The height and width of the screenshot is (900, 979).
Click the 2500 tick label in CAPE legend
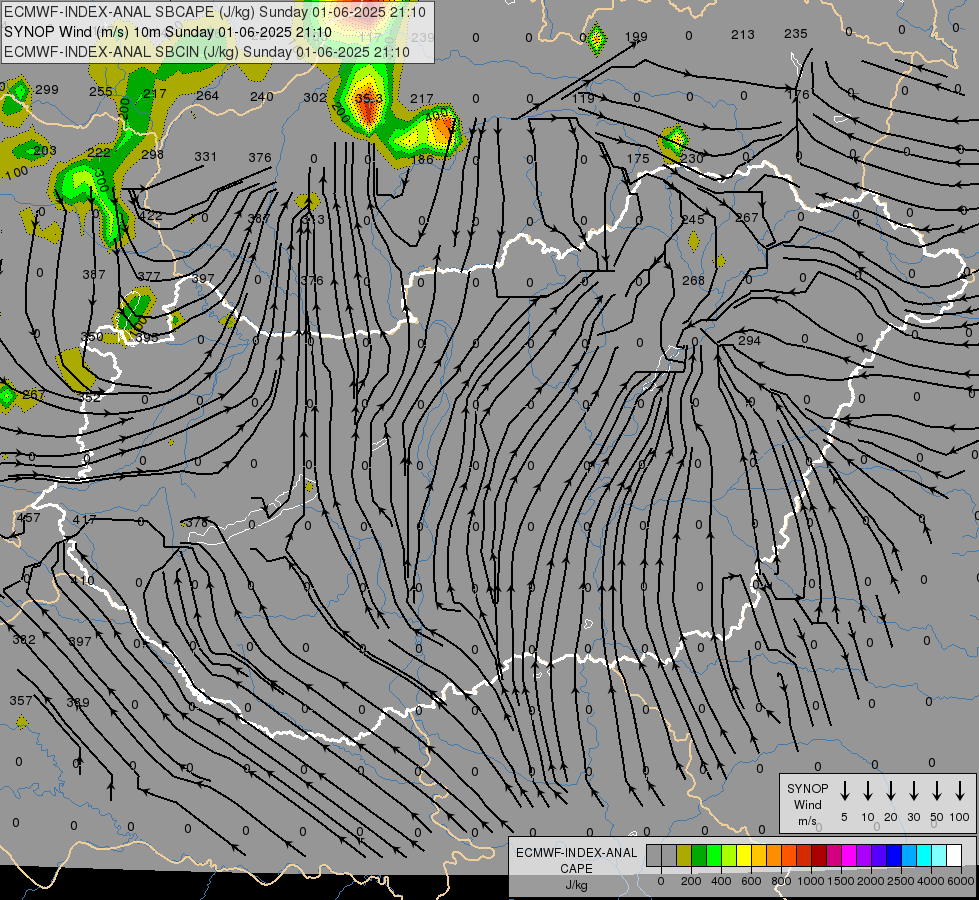[x=900, y=881]
